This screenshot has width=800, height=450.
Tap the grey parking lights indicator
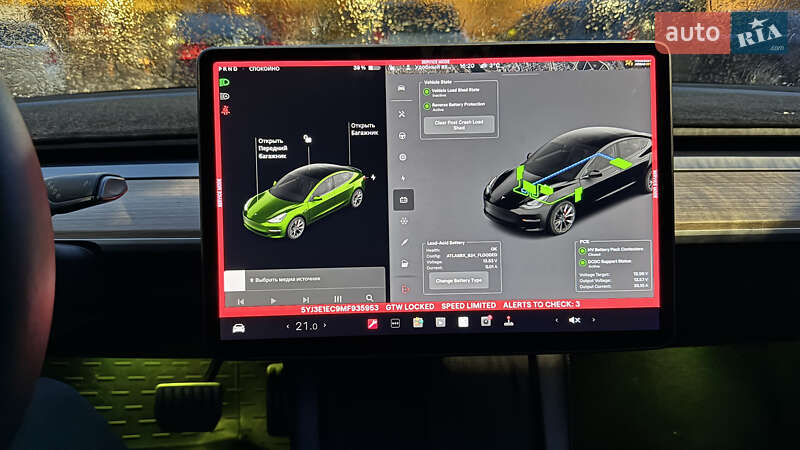224,96
